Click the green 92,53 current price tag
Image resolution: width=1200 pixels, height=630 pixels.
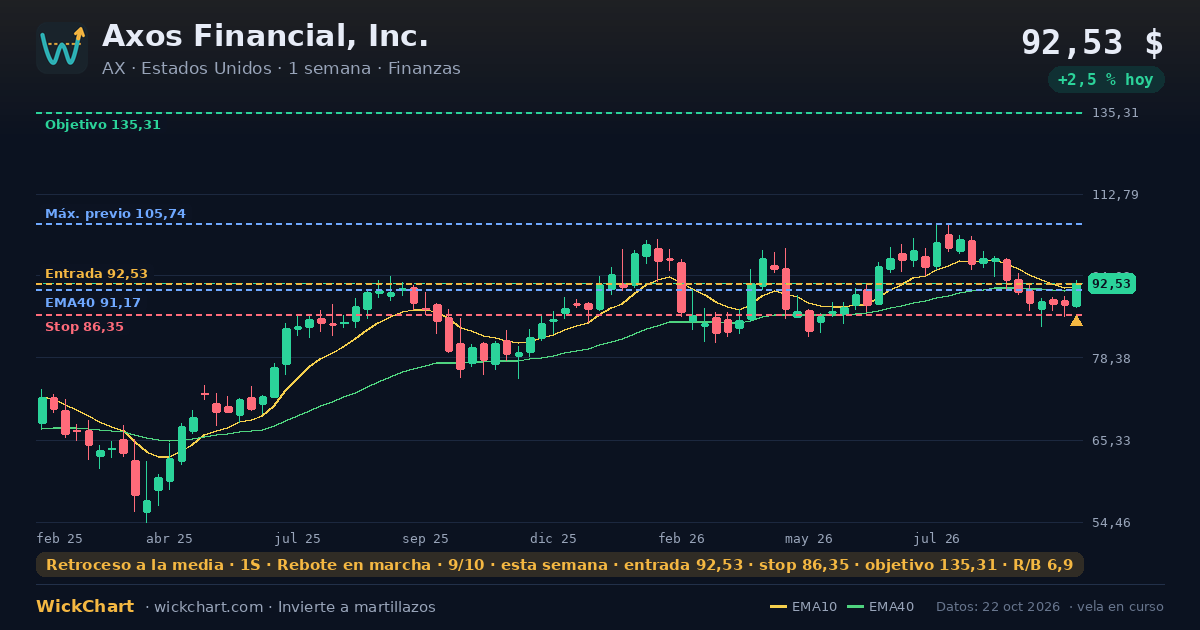pos(1112,284)
